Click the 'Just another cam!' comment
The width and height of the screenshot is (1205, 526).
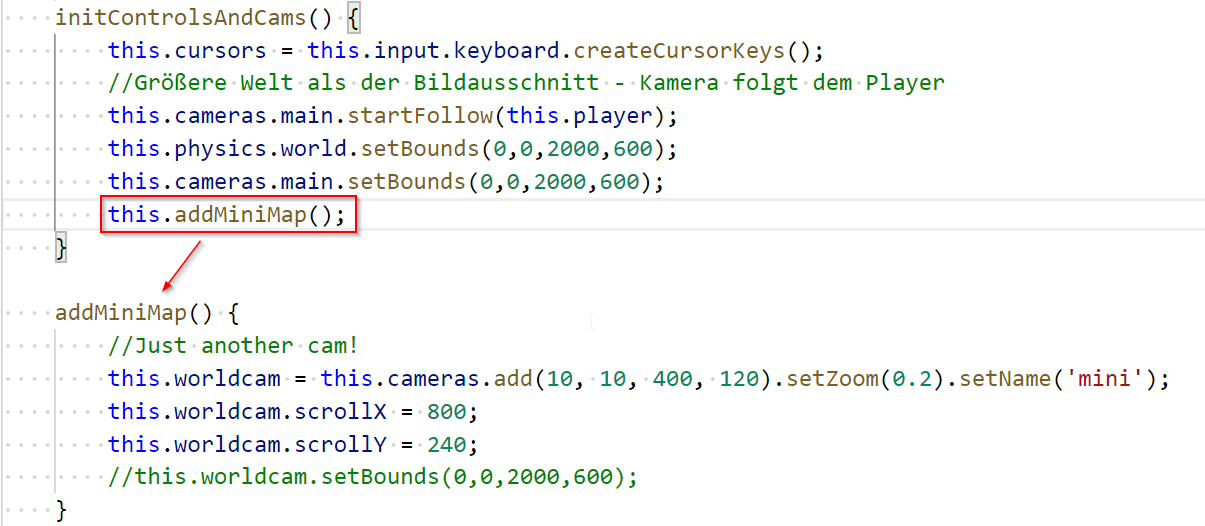[233, 346]
